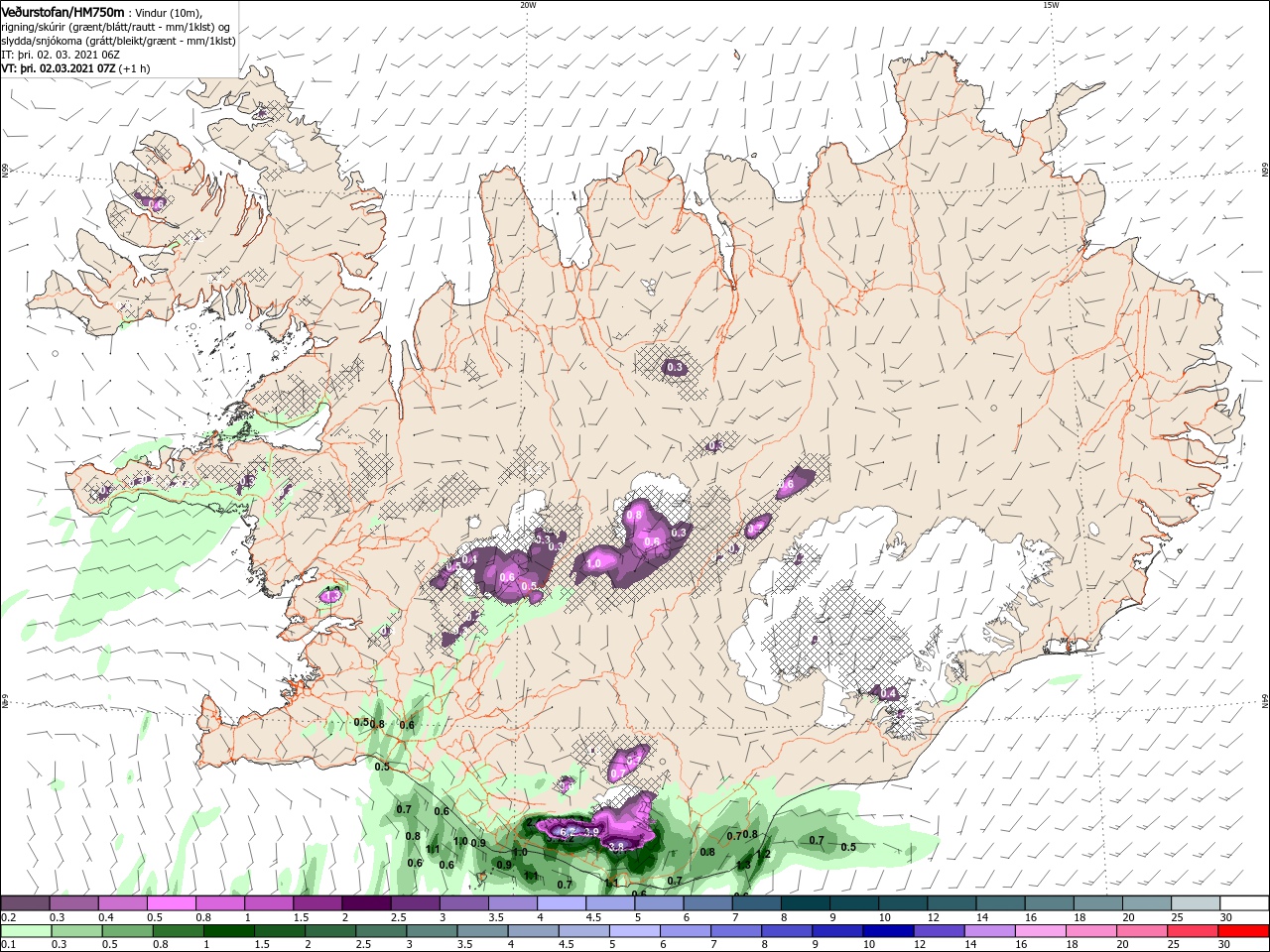This screenshot has height=952, width=1270.
Task: Pick the darkest green rain swatch starting at 1
Action: [x=228, y=931]
